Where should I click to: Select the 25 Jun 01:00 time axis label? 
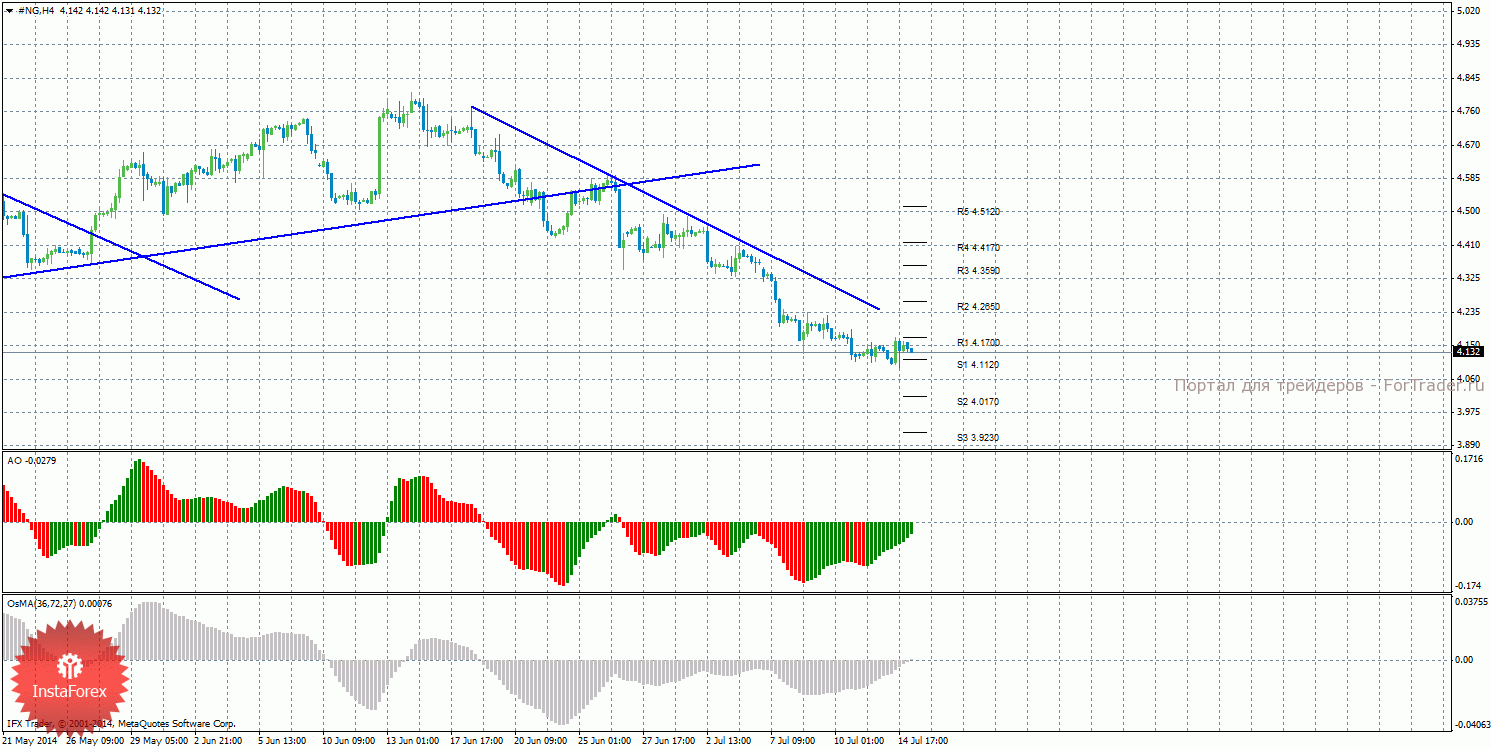coord(604,741)
